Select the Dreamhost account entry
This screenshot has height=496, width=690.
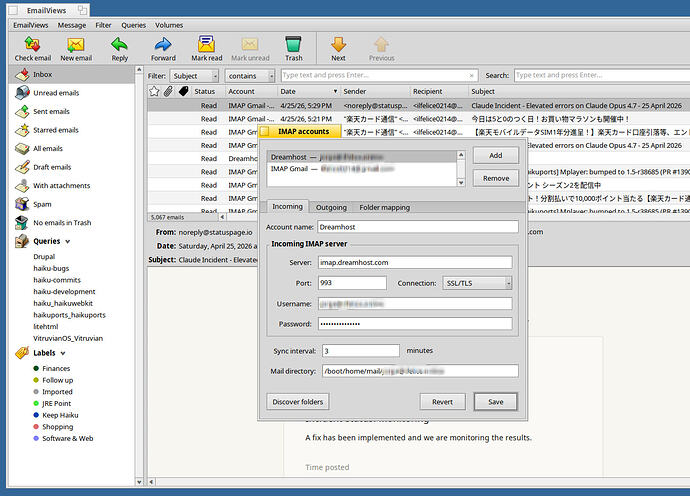[x=362, y=157]
